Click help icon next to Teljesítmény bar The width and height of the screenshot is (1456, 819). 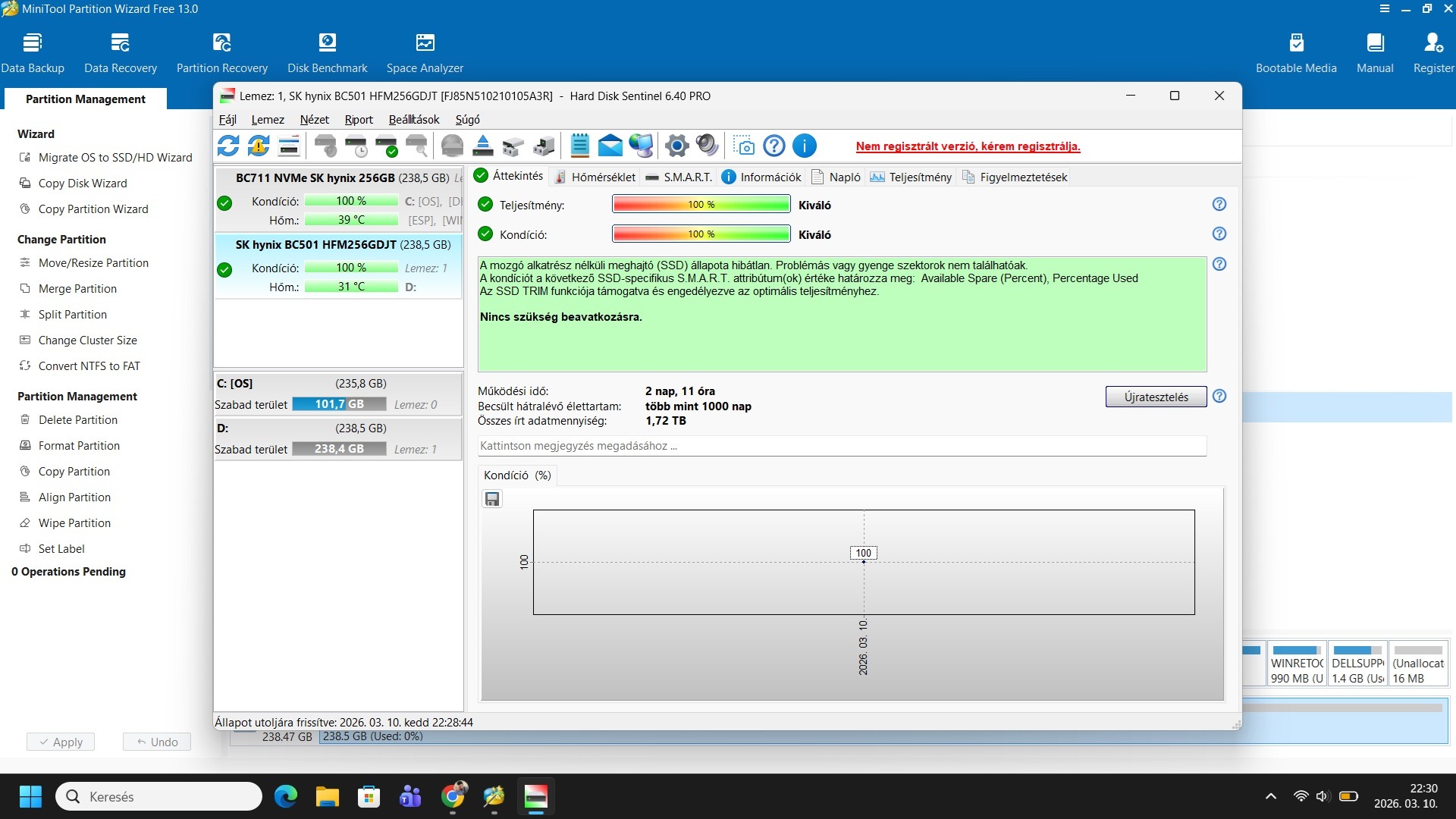click(1219, 205)
